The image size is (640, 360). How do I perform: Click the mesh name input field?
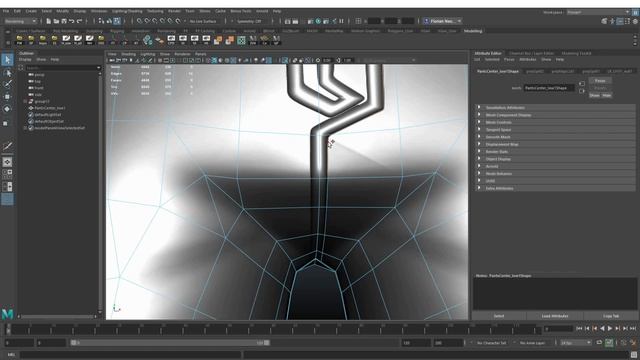tap(549, 88)
